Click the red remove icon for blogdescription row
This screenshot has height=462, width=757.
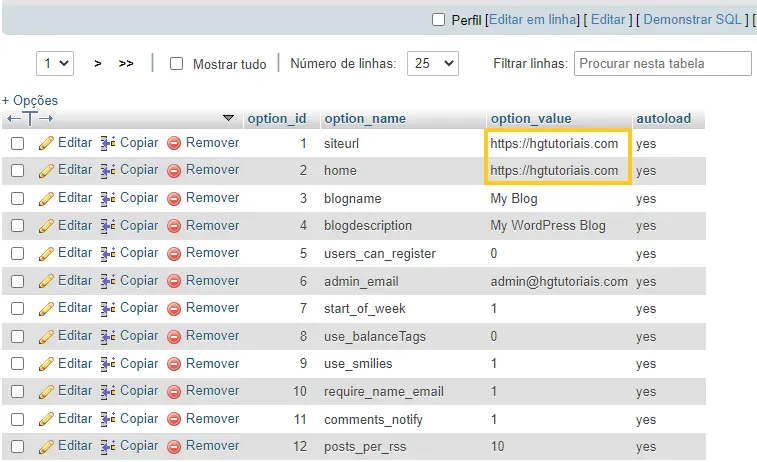click(x=174, y=226)
